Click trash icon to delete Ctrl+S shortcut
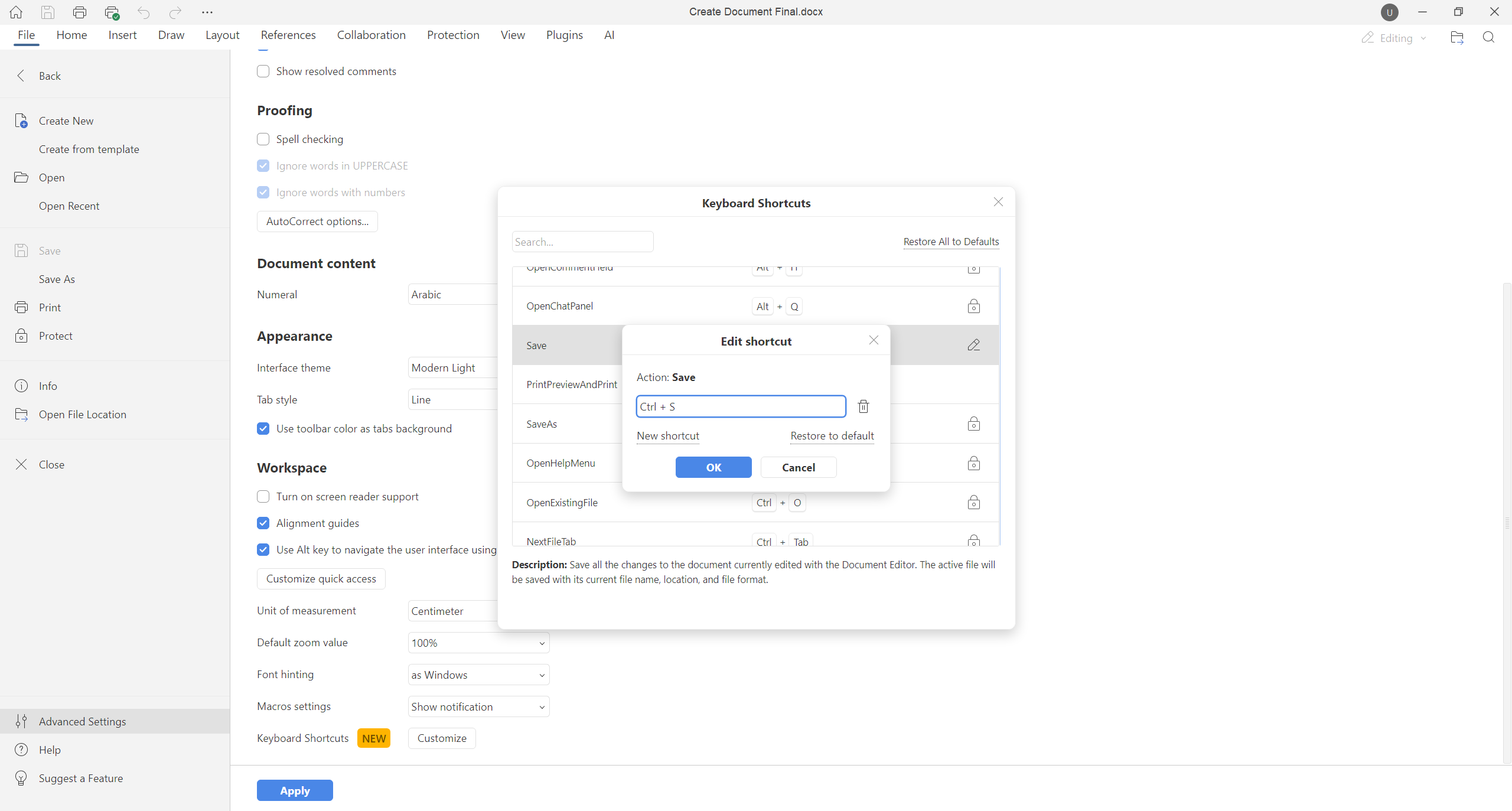Viewport: 1512px width, 811px height. tap(863, 406)
